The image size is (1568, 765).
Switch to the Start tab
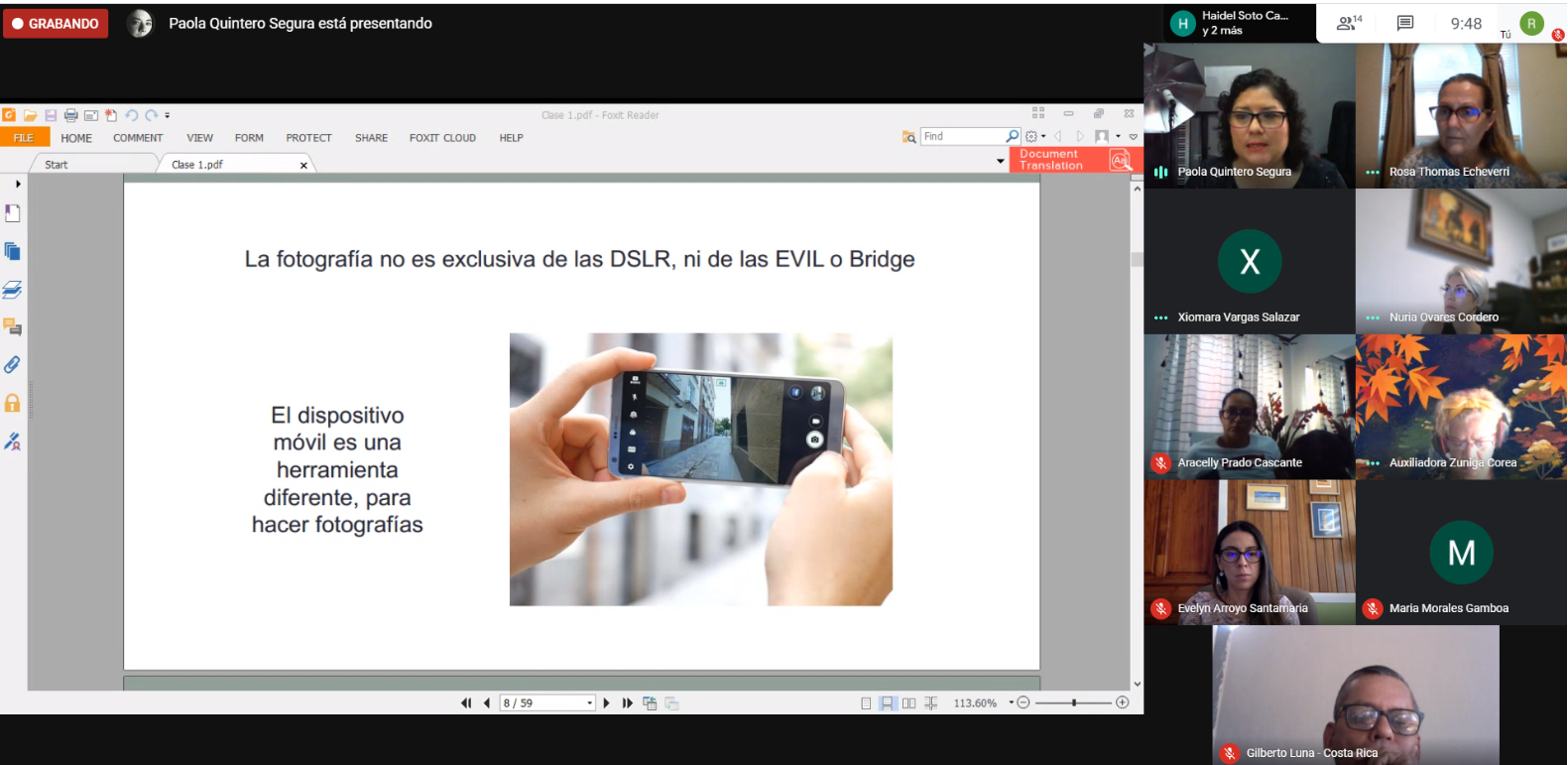tap(57, 165)
